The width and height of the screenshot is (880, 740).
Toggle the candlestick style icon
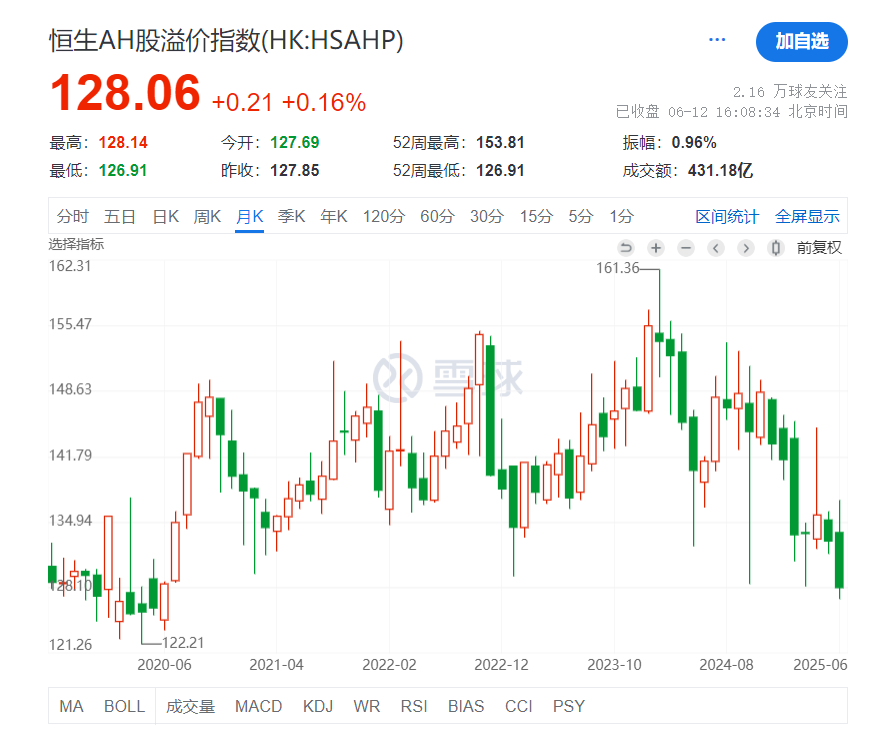click(x=776, y=247)
